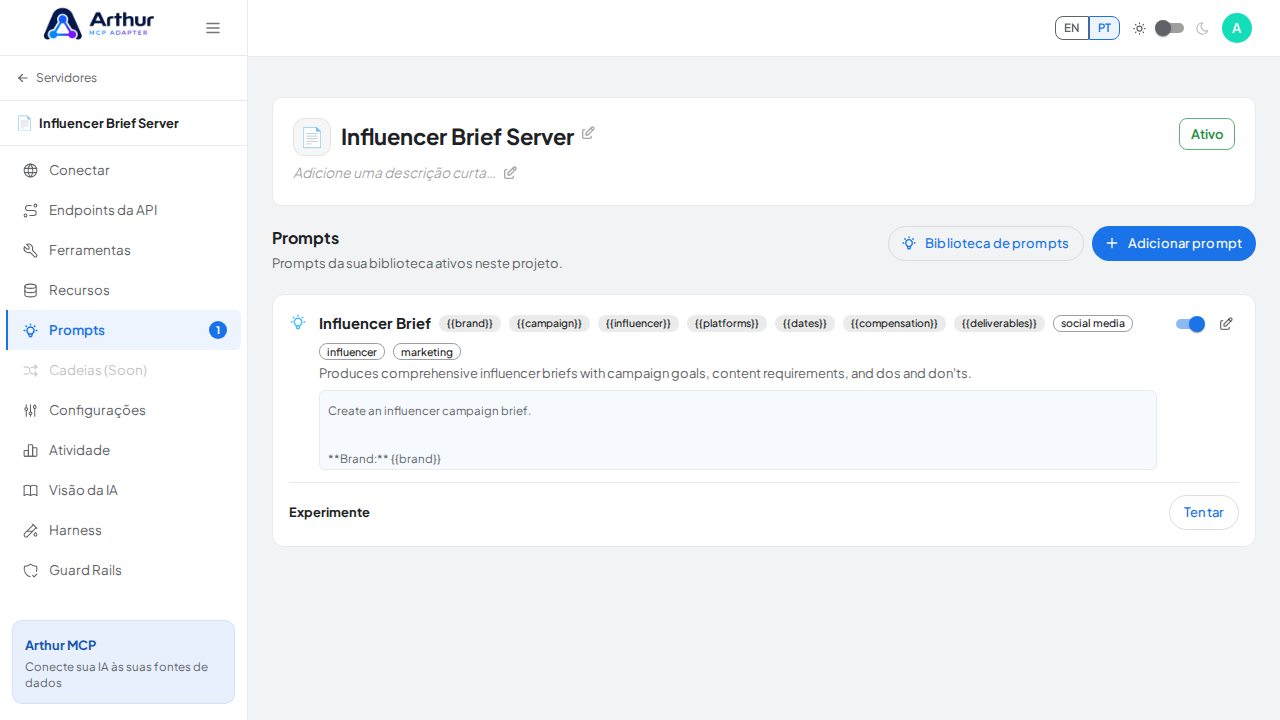Select Prompts menu item
The width and height of the screenshot is (1280, 720).
pos(123,330)
